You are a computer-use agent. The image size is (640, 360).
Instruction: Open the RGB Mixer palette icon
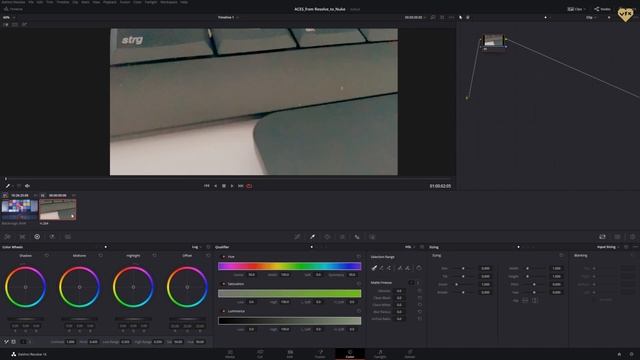52,237
